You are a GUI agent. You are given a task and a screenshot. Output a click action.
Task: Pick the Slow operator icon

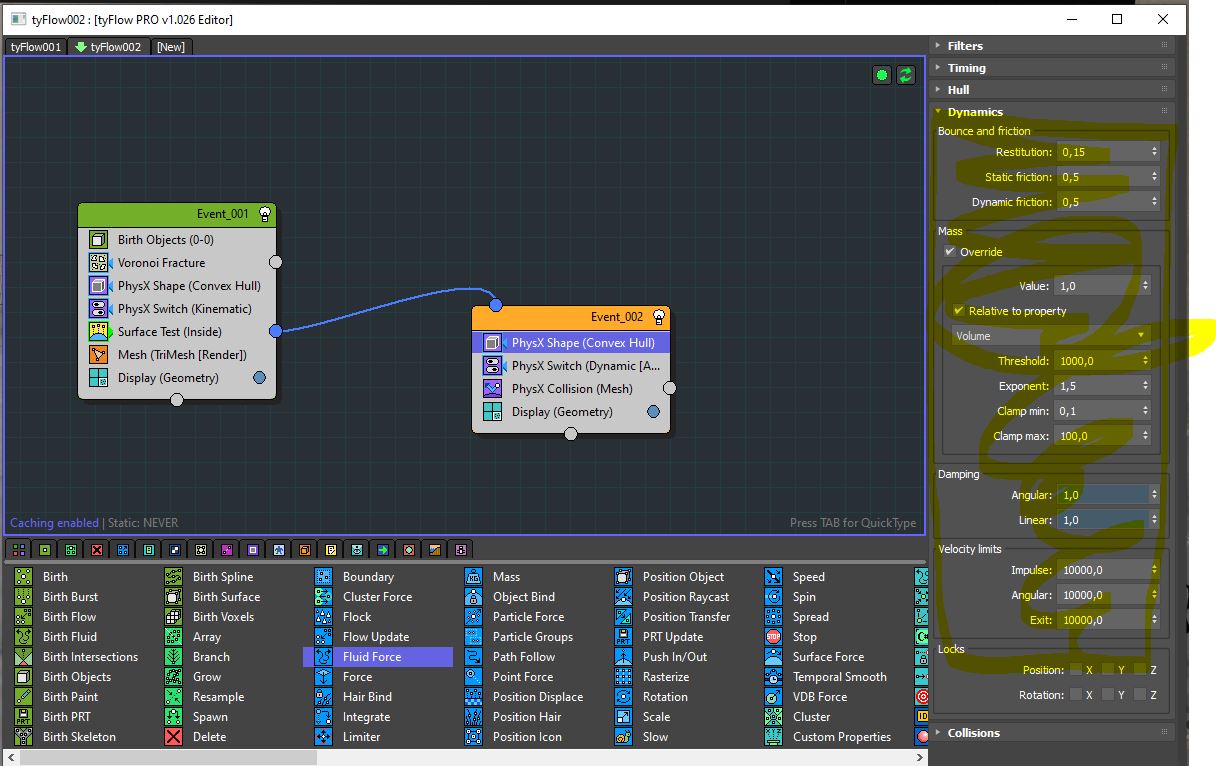coord(623,737)
